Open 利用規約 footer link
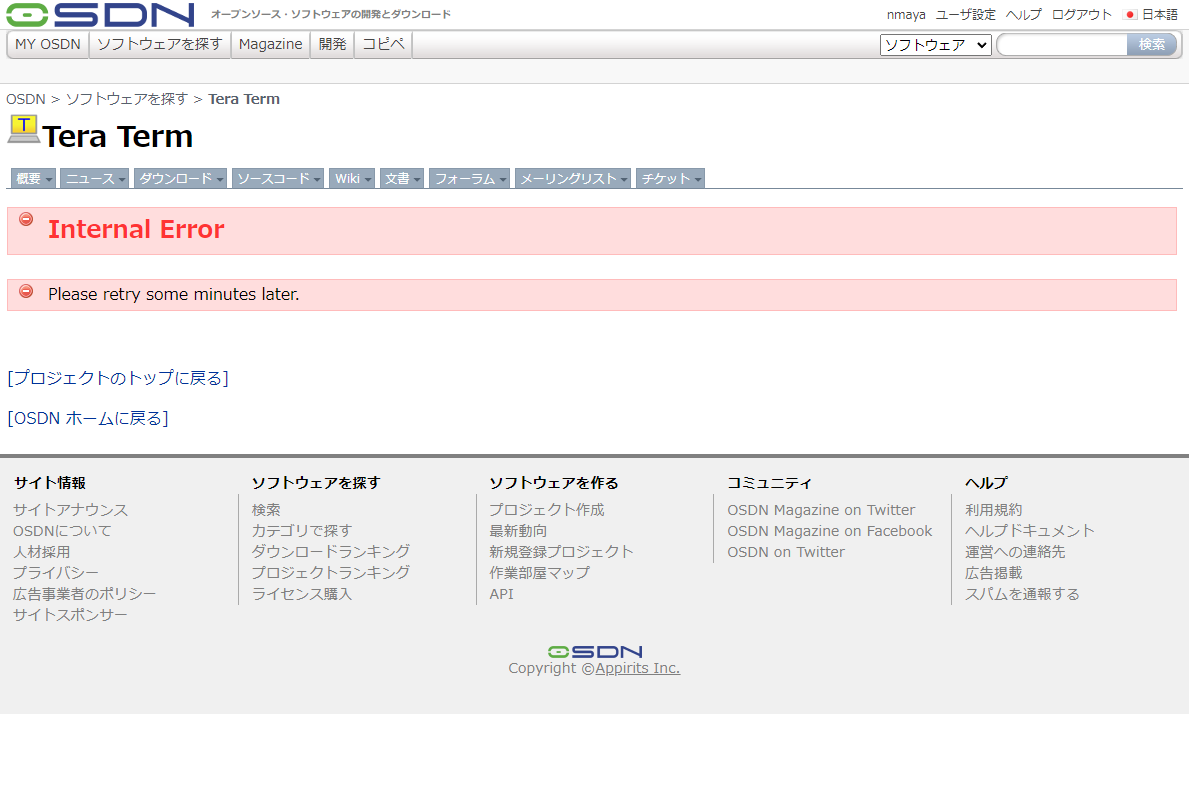The image size is (1189, 794). point(993,510)
